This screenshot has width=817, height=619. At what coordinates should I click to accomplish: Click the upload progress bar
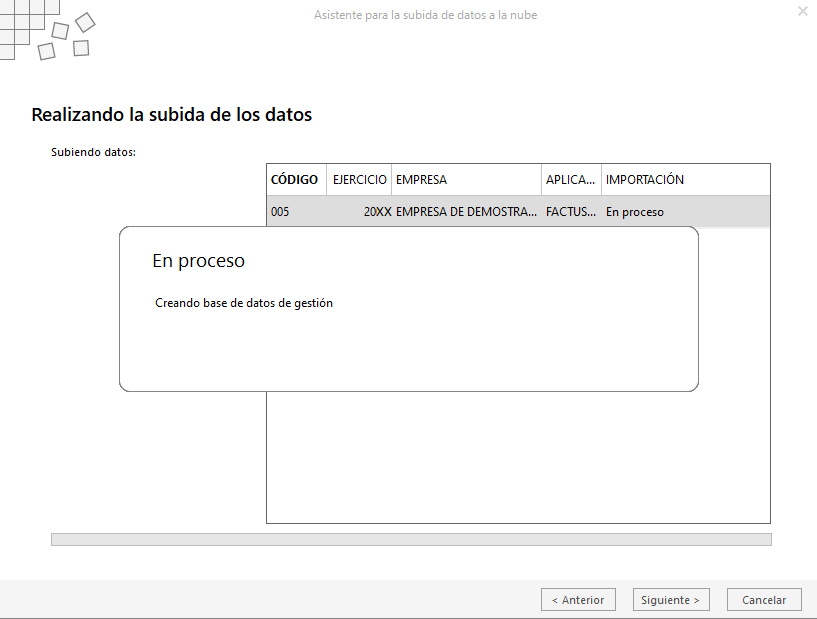pyautogui.click(x=411, y=539)
